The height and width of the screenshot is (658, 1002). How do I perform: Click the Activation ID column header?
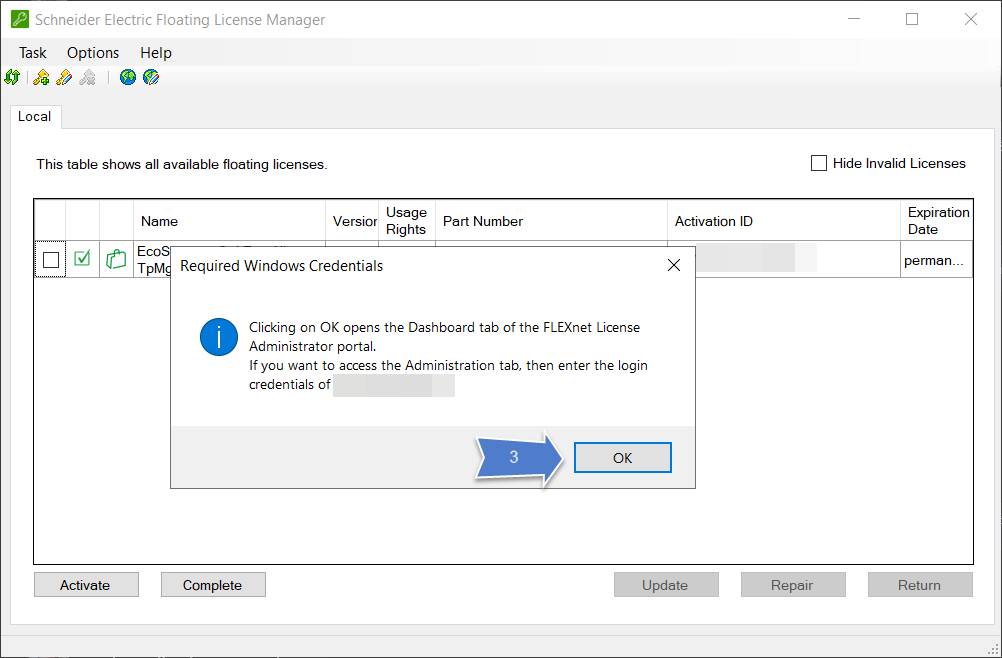[x=784, y=221]
